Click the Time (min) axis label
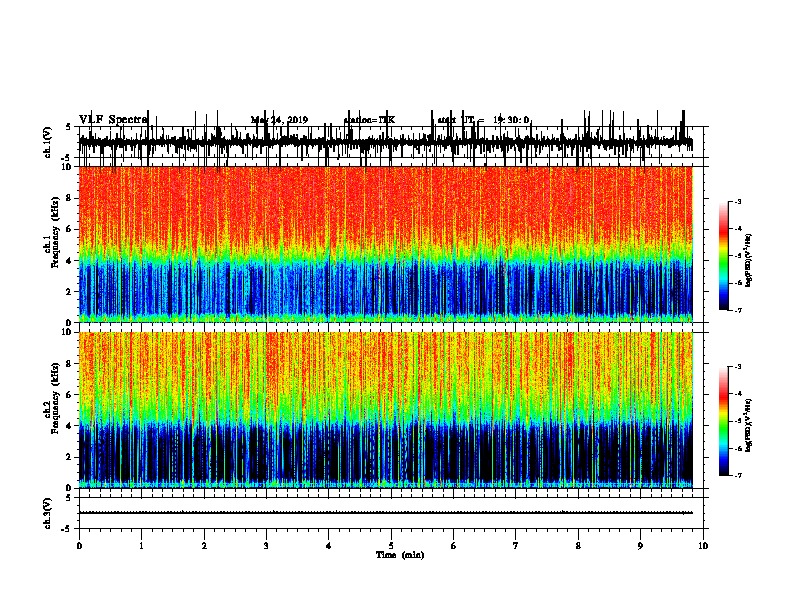Screen dimensions: 792x612 click(x=400, y=555)
